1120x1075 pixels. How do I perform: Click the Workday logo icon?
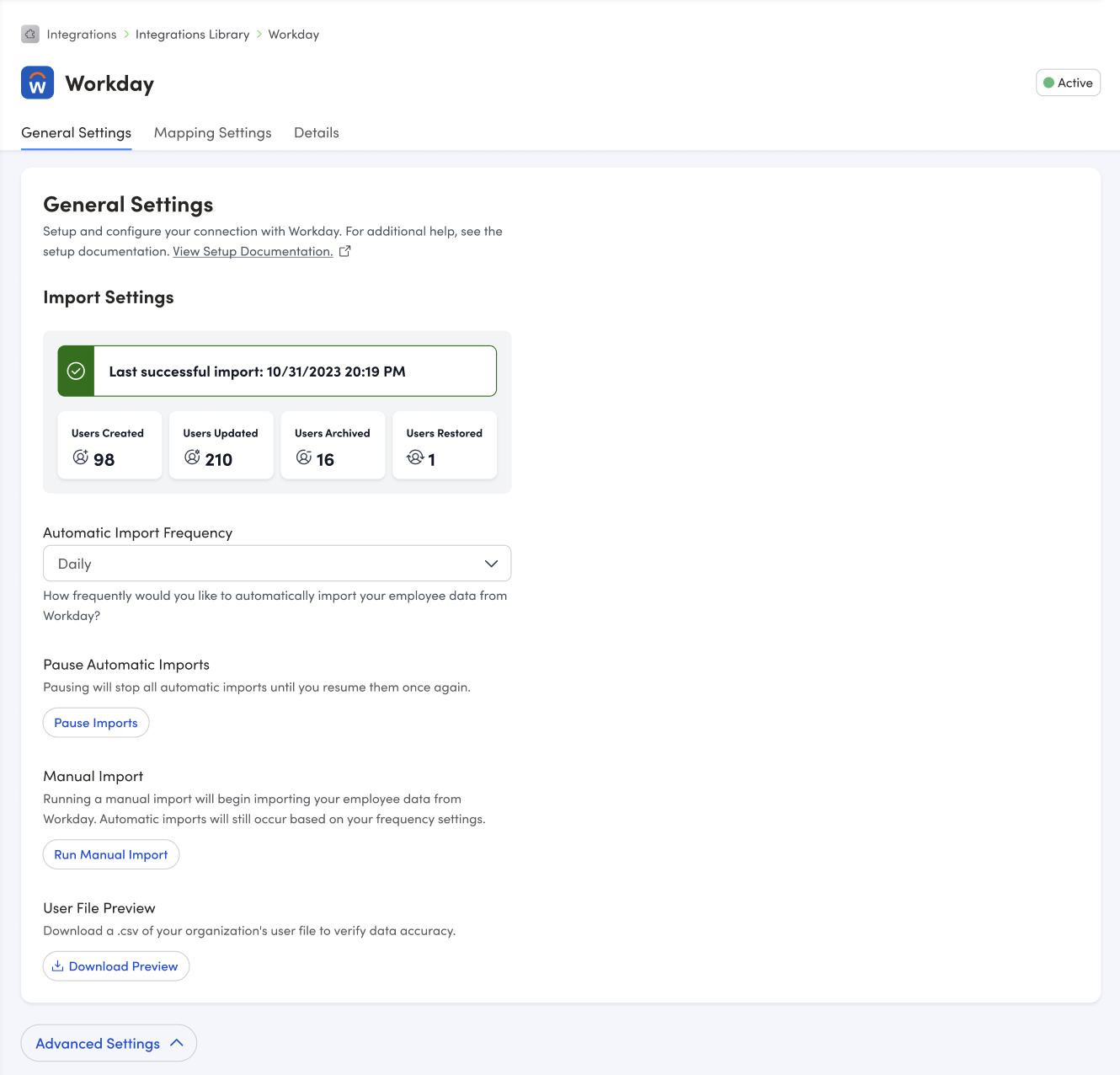tap(38, 83)
